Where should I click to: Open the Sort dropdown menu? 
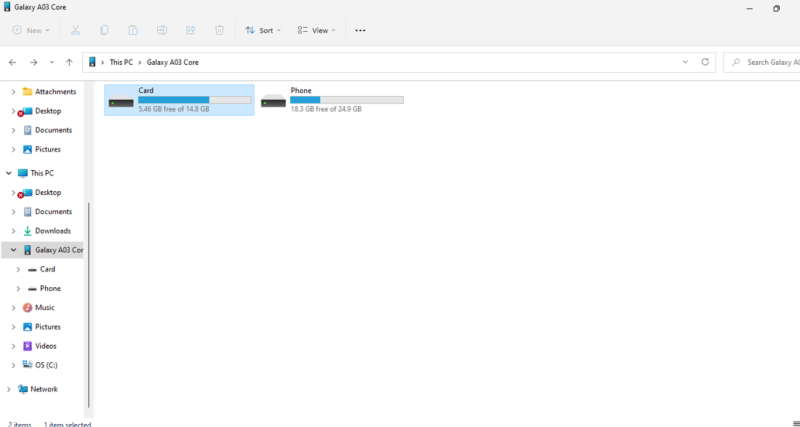pyautogui.click(x=263, y=31)
